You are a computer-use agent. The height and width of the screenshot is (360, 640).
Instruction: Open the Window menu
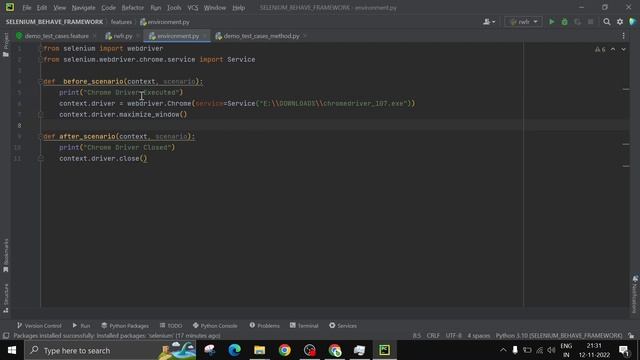pos(215,8)
